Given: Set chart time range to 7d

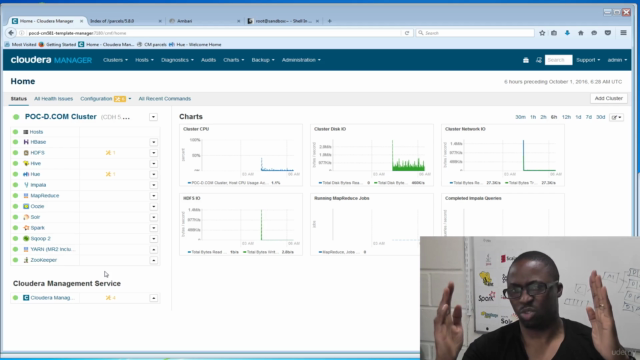Looking at the screenshot, I should coord(589,117).
